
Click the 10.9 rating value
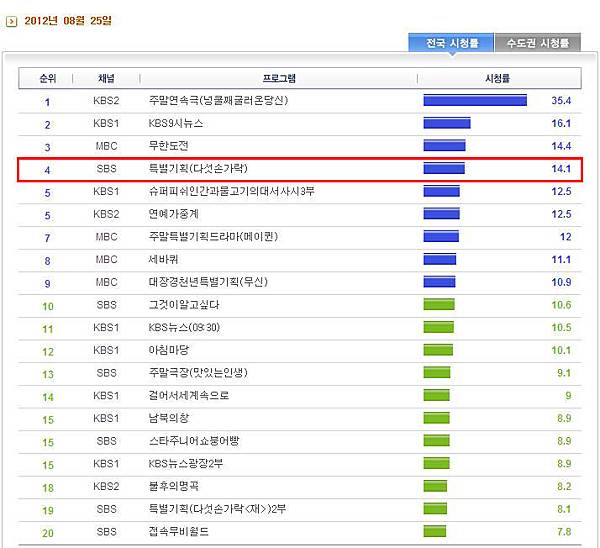click(x=561, y=282)
